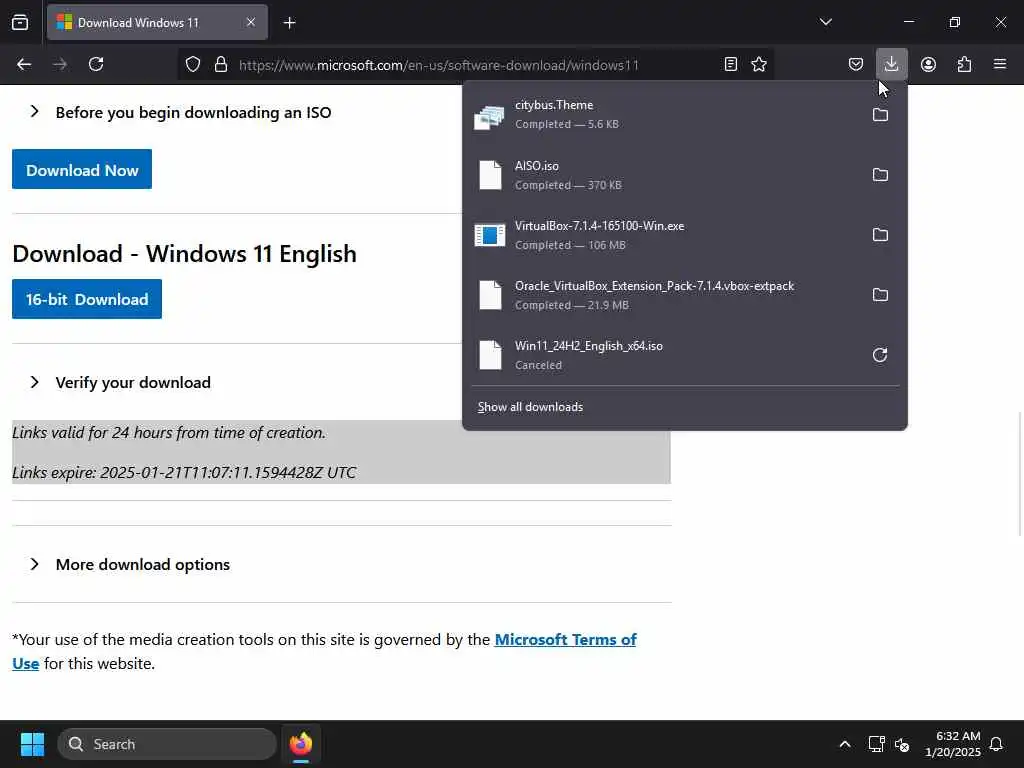
Task: Show Oracle Extension Pack in folder
Action: 880,295
